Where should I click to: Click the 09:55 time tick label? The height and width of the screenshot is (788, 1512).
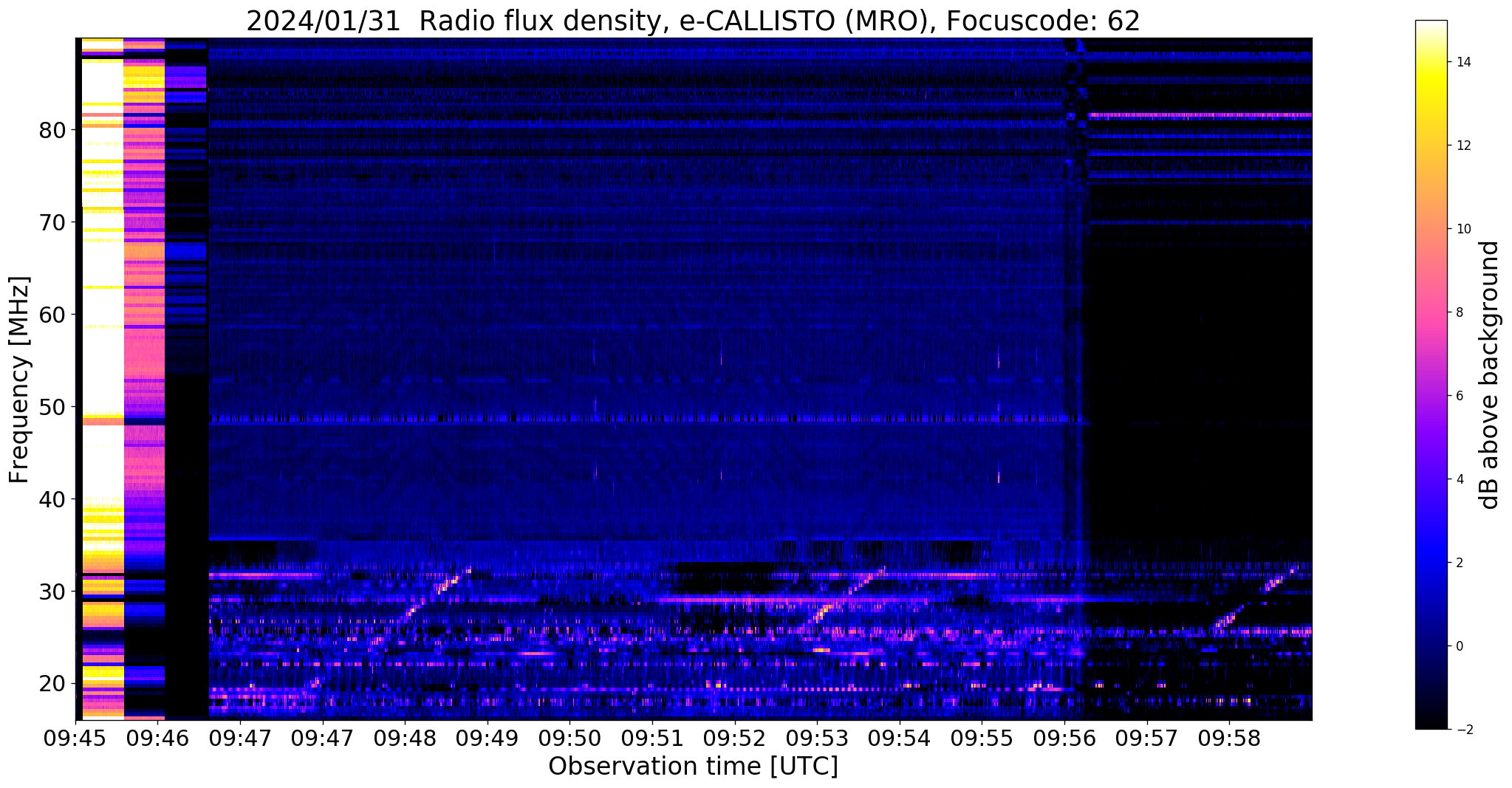pyautogui.click(x=982, y=739)
